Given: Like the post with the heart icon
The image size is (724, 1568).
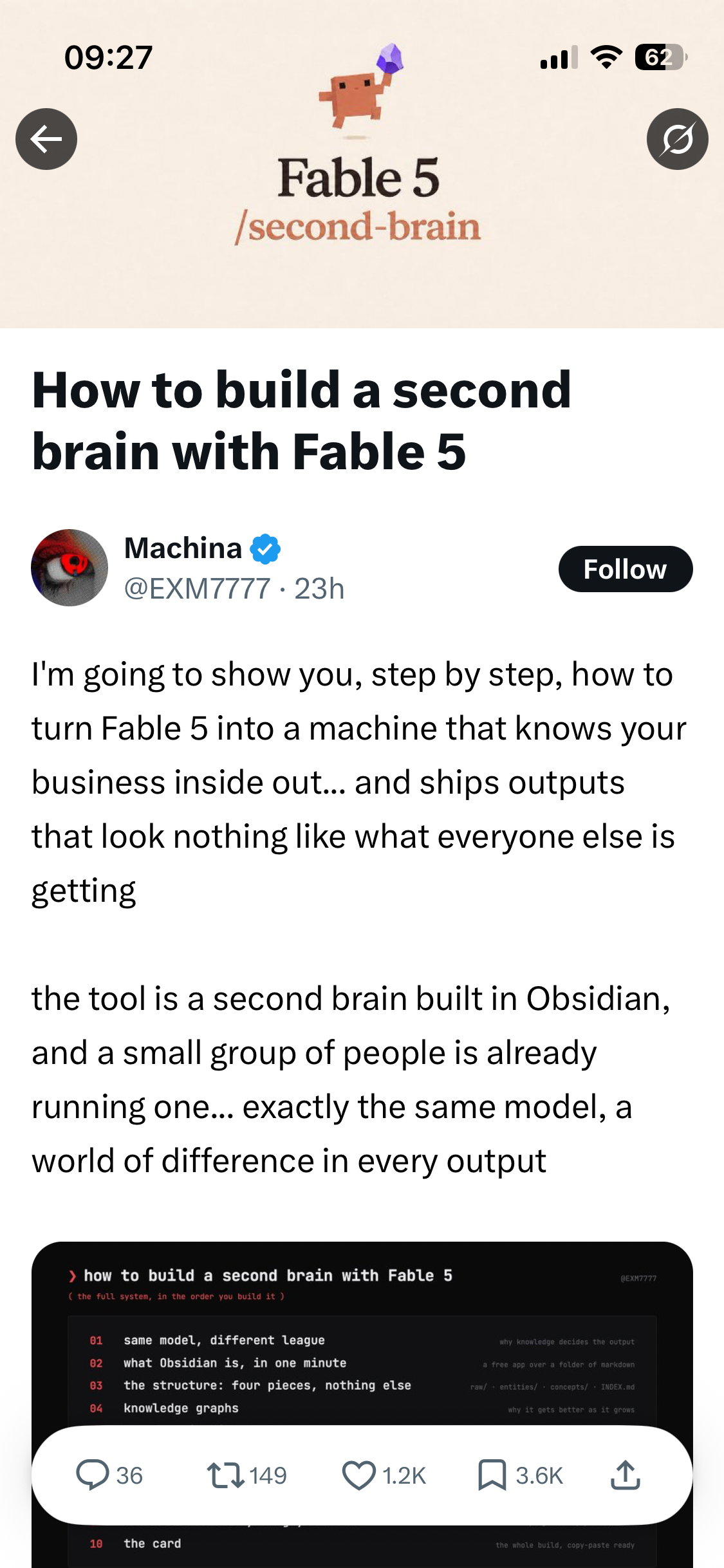Looking at the screenshot, I should point(358,1475).
